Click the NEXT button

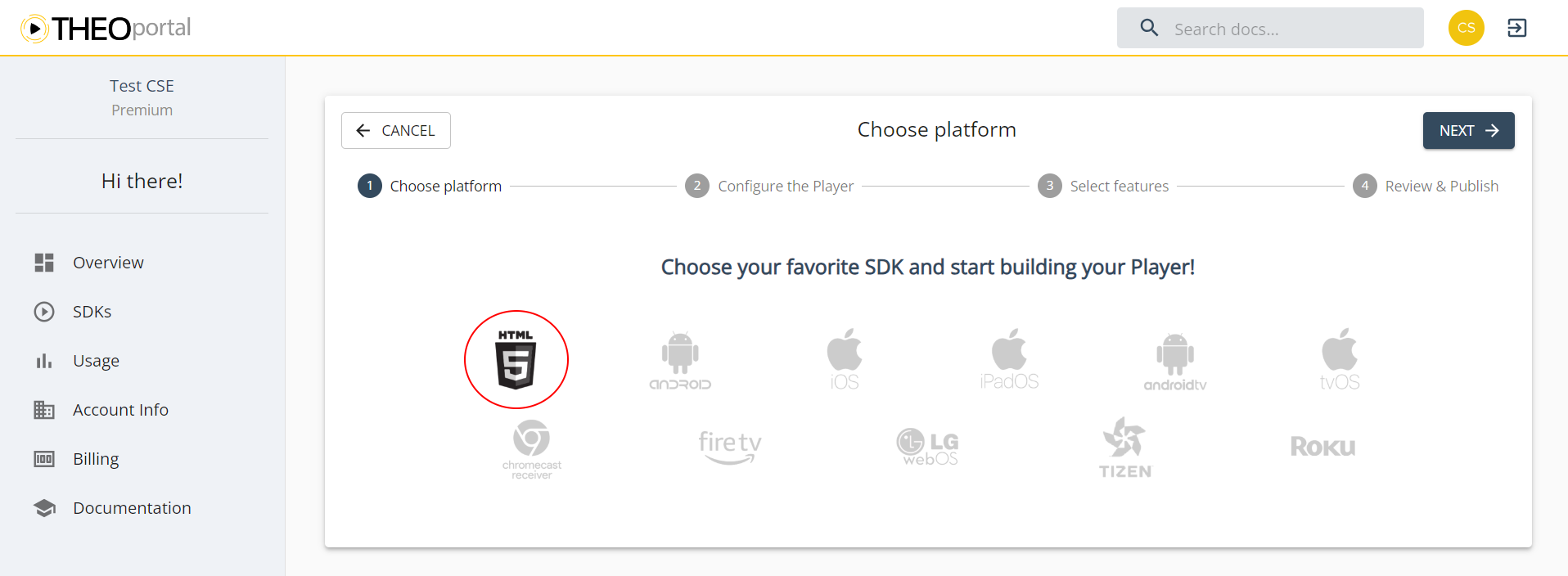pos(1467,130)
